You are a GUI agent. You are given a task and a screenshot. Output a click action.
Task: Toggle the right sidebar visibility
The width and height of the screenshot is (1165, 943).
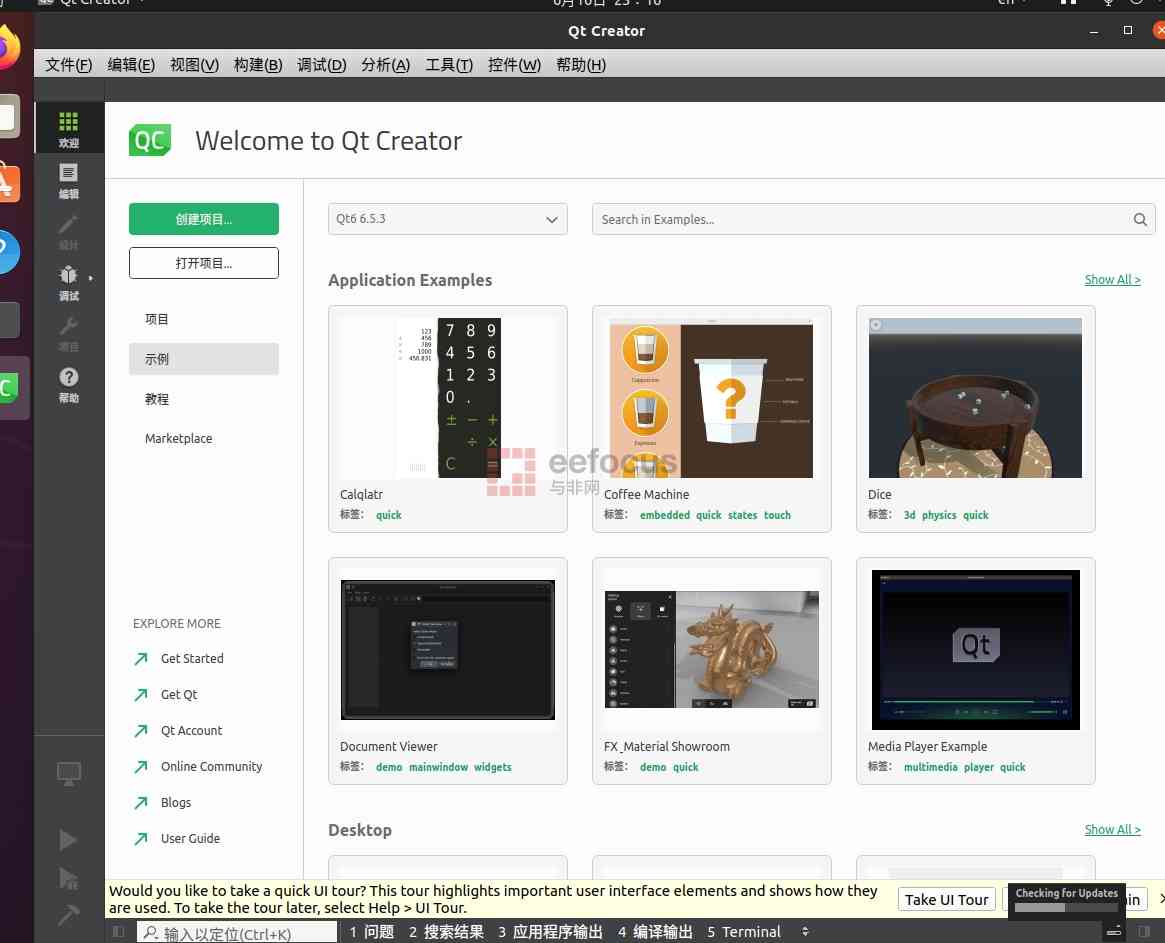(x=1144, y=932)
